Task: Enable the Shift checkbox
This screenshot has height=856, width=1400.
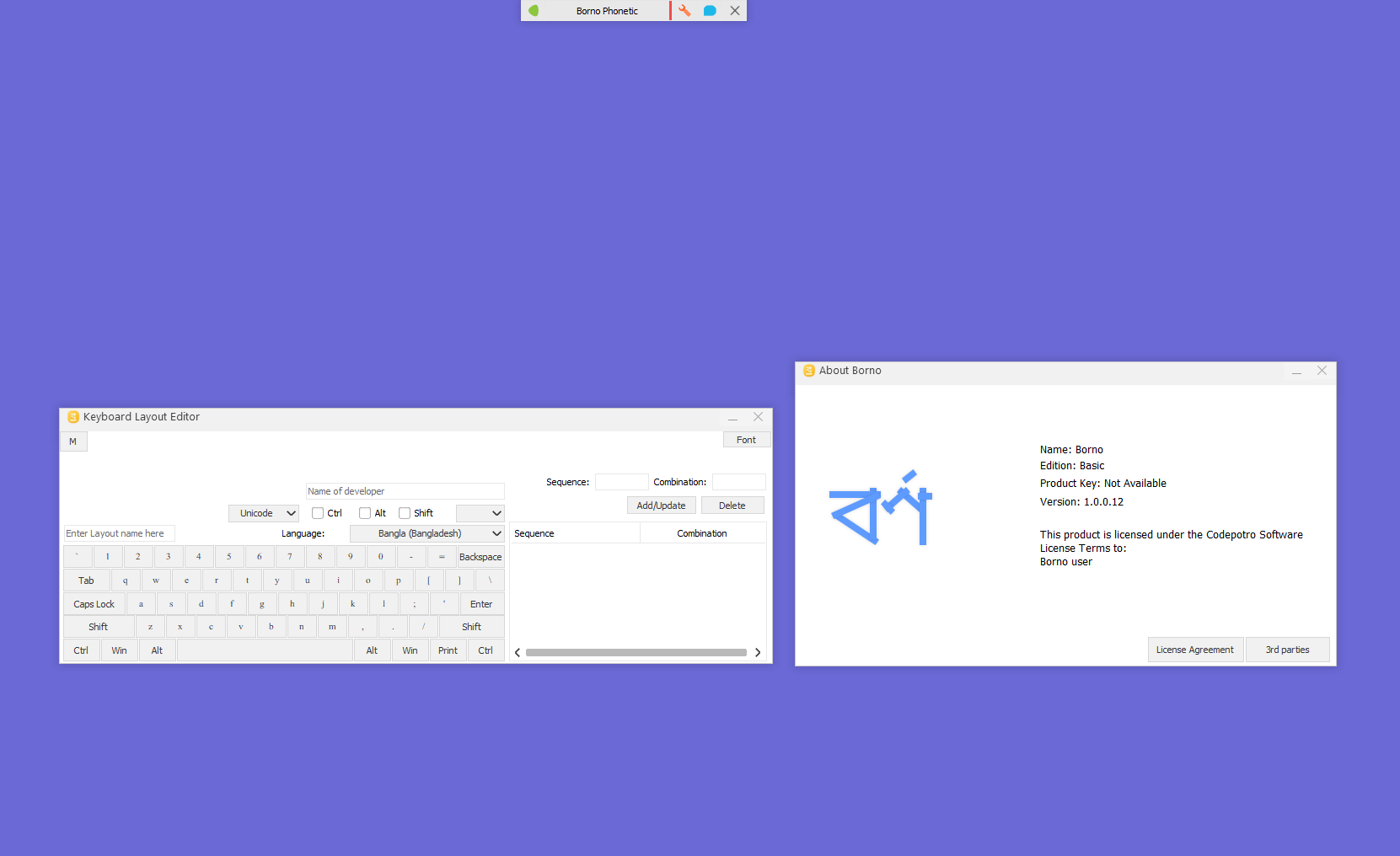Action: pos(405,513)
